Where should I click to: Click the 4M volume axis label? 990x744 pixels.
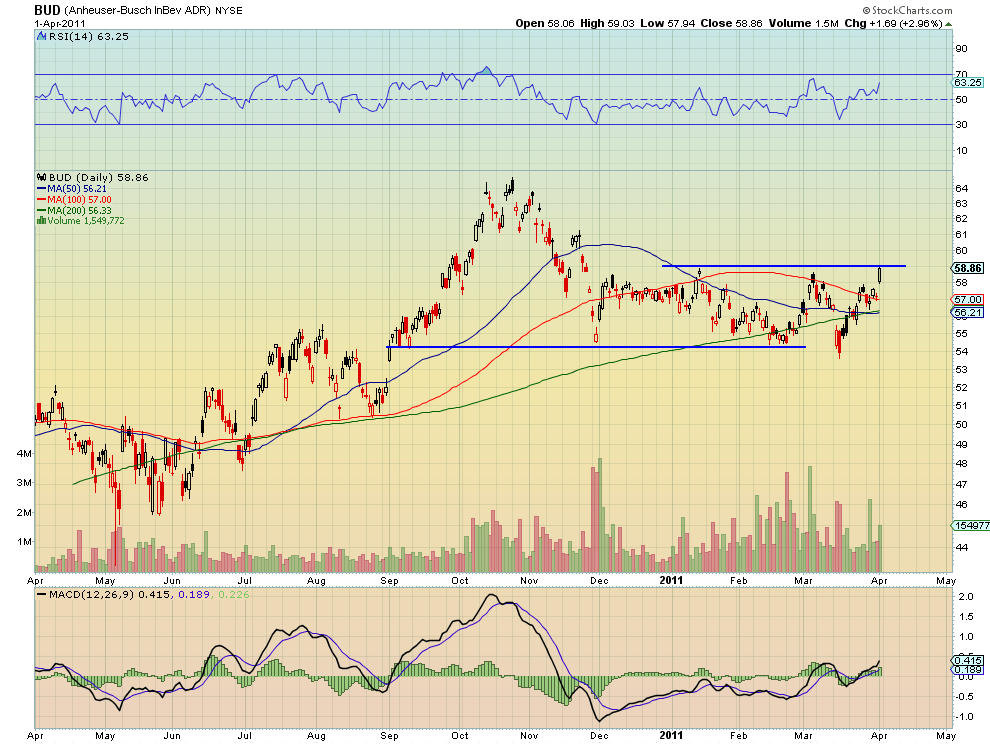point(24,453)
